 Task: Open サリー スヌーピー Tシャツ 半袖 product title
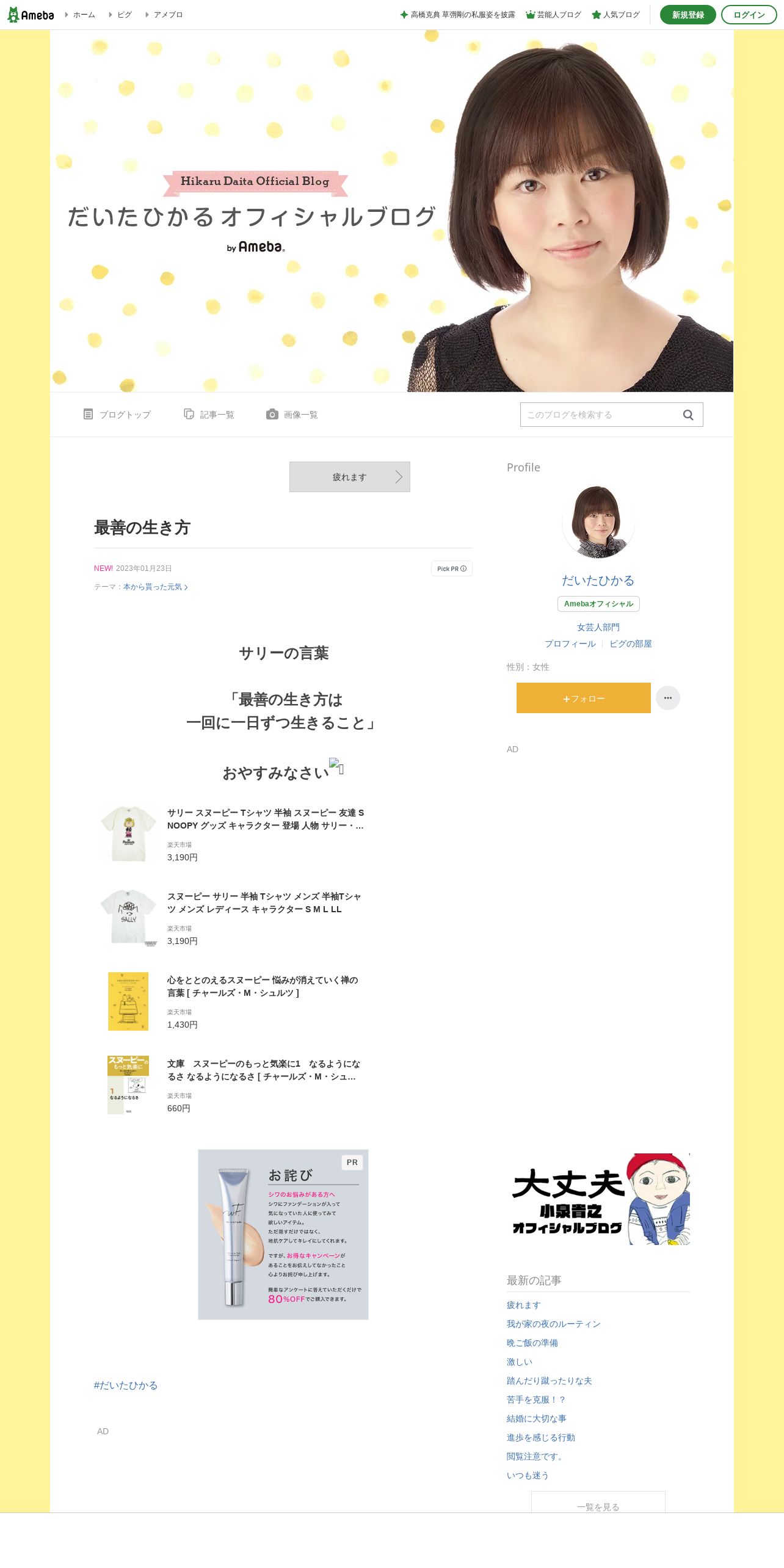(x=266, y=819)
